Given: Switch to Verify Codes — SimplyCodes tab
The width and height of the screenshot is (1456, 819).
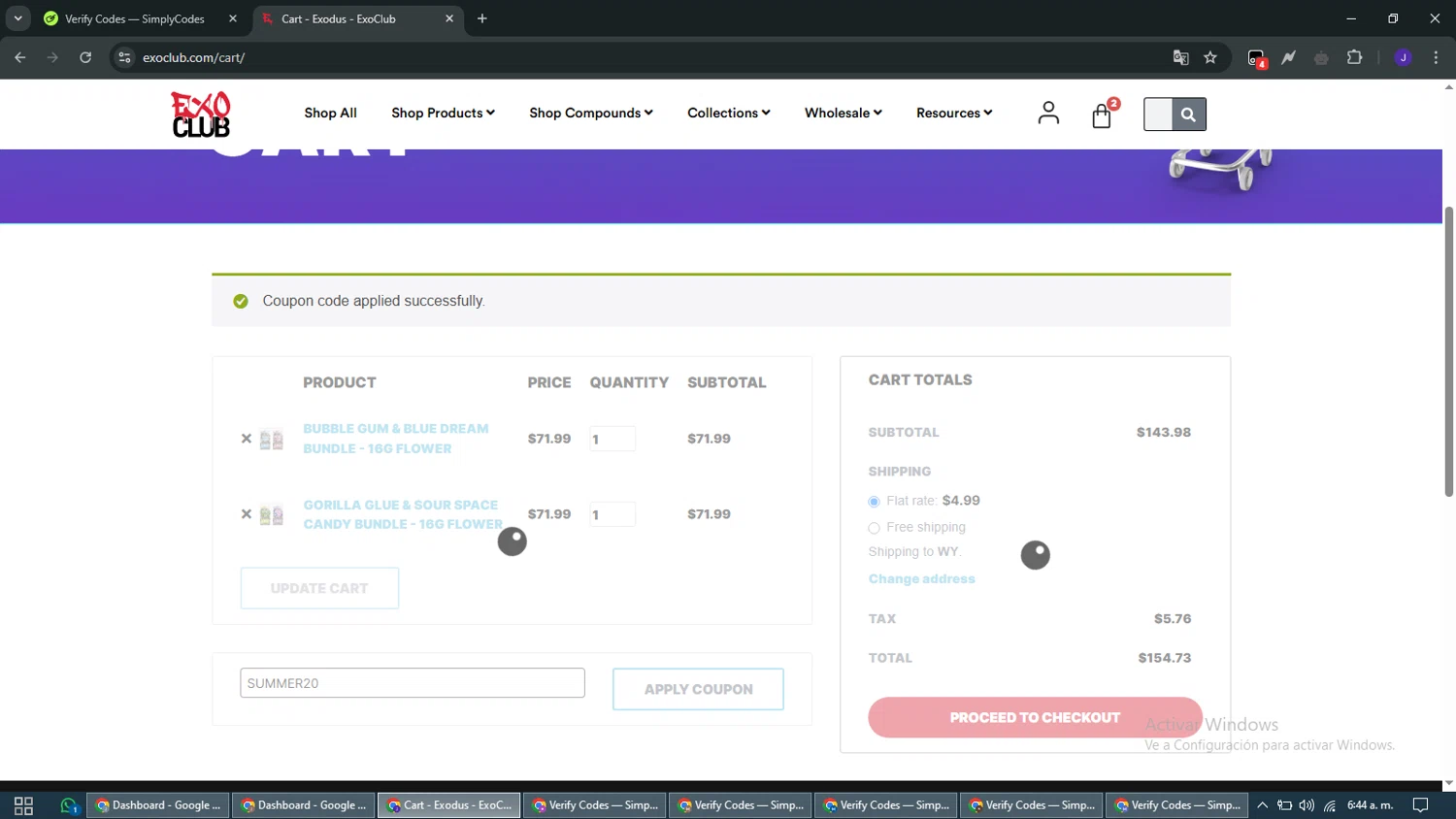Looking at the screenshot, I should (x=143, y=18).
